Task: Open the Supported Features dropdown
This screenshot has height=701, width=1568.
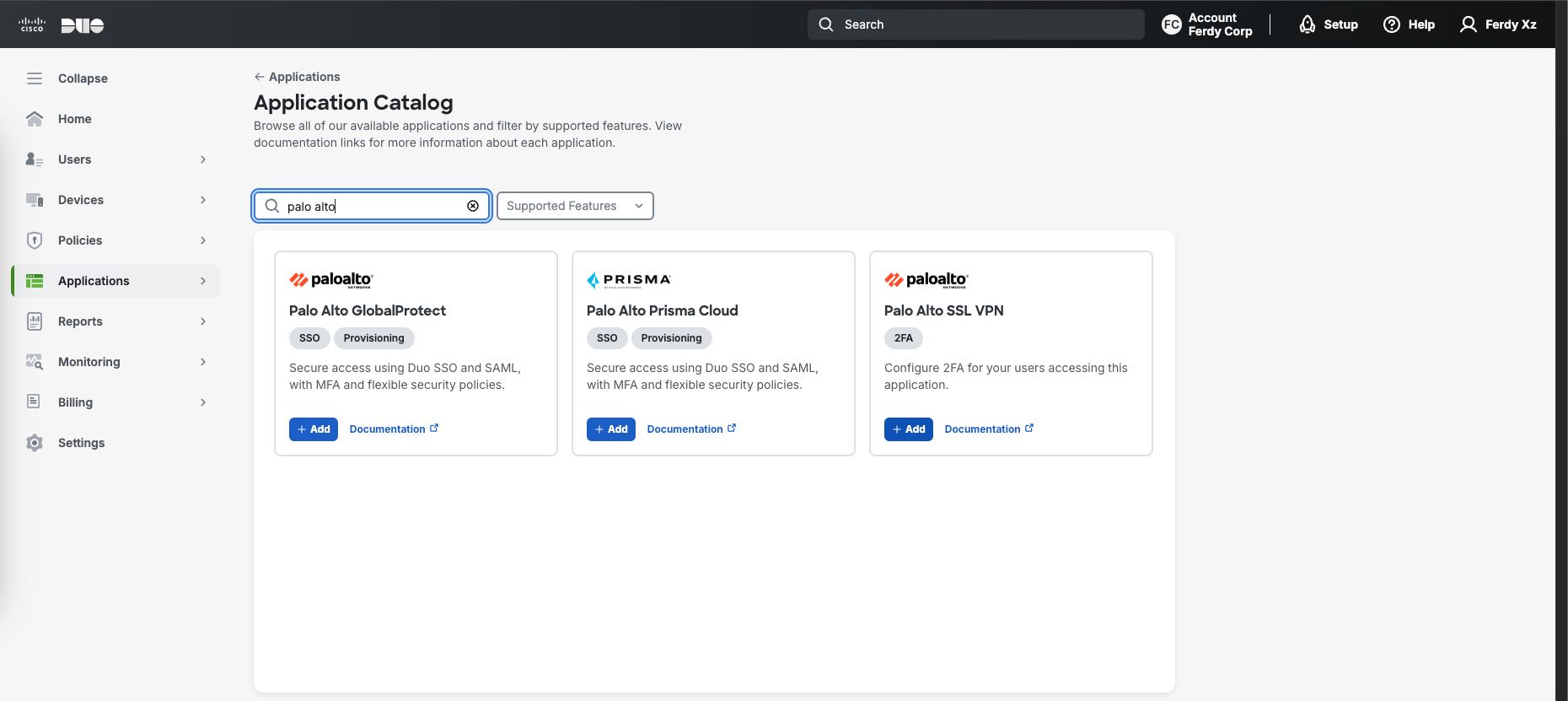Action: pyautogui.click(x=575, y=206)
